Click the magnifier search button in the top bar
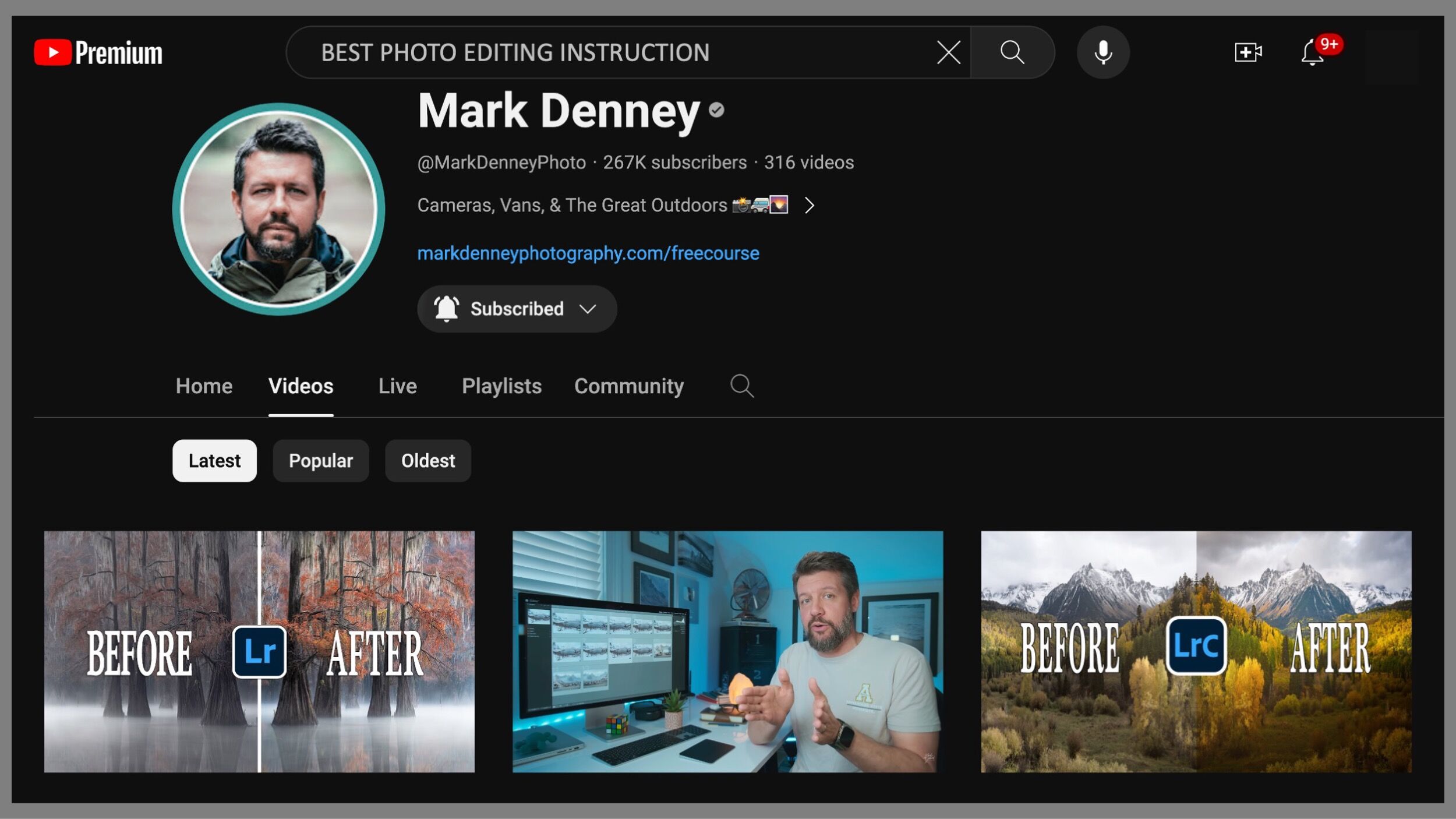Viewport: 1456px width, 819px height. coord(1012,52)
